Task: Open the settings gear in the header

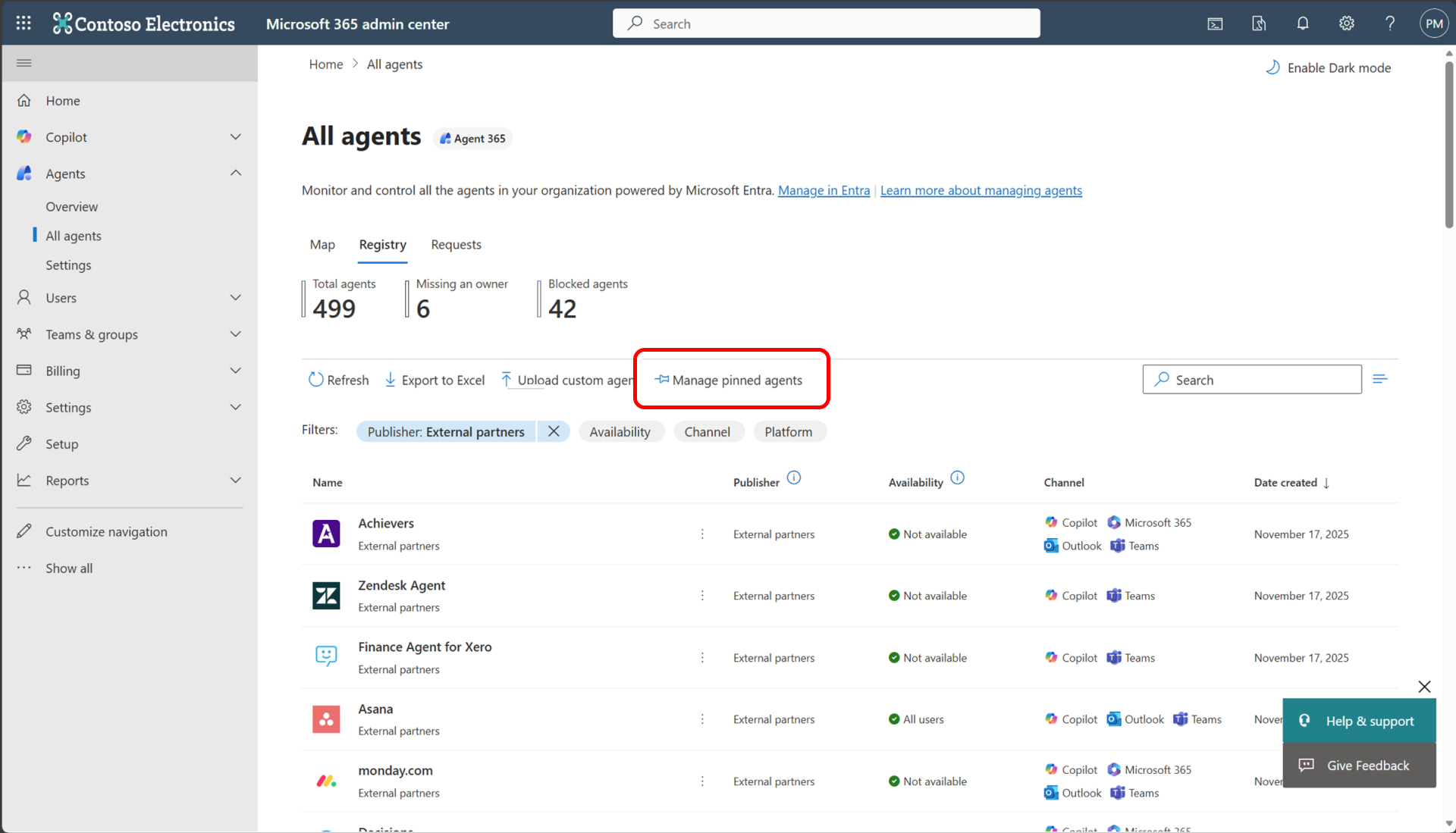Action: pyautogui.click(x=1346, y=23)
